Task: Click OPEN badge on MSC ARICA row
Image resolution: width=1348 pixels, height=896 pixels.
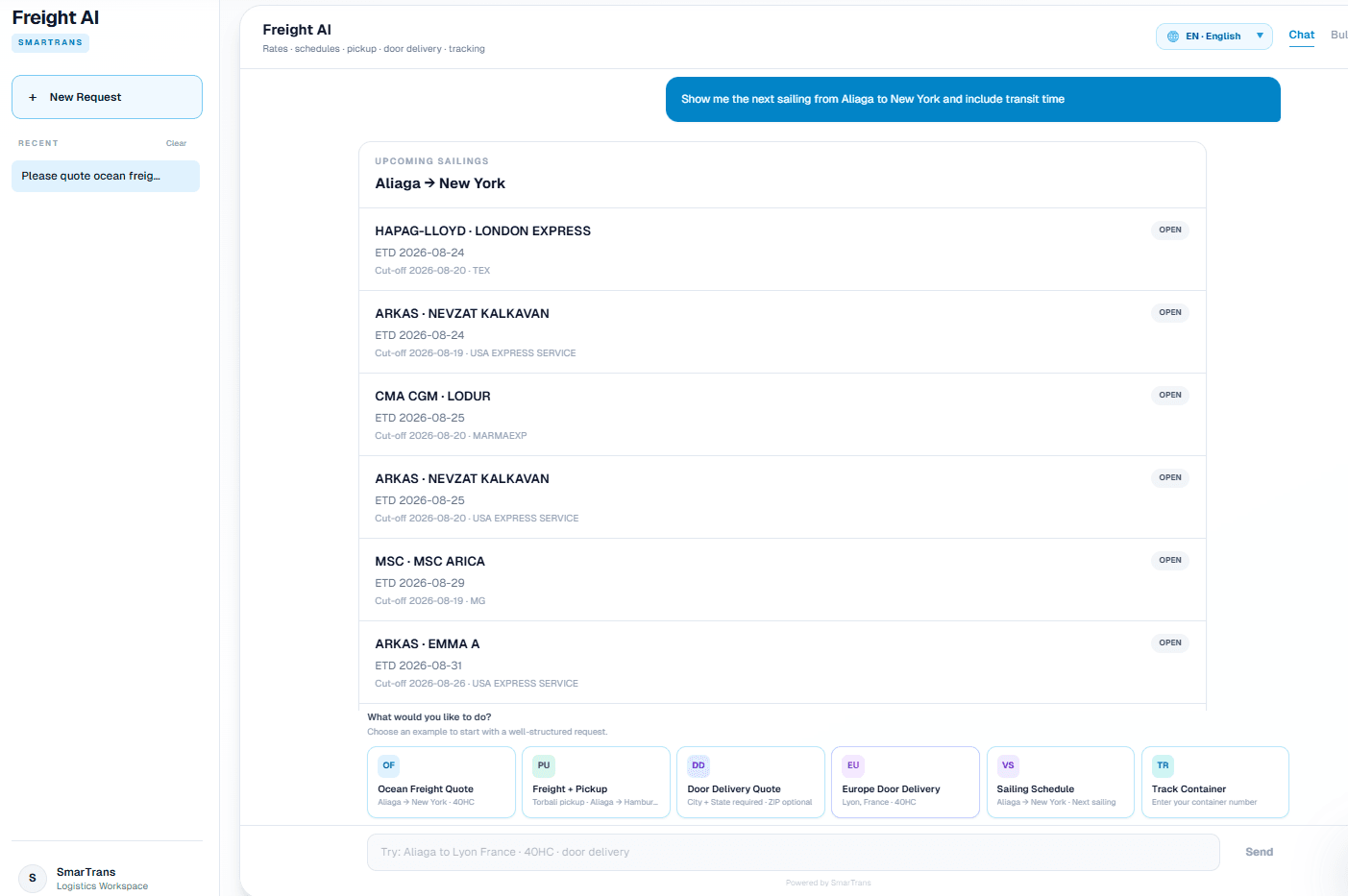Action: pyautogui.click(x=1170, y=560)
